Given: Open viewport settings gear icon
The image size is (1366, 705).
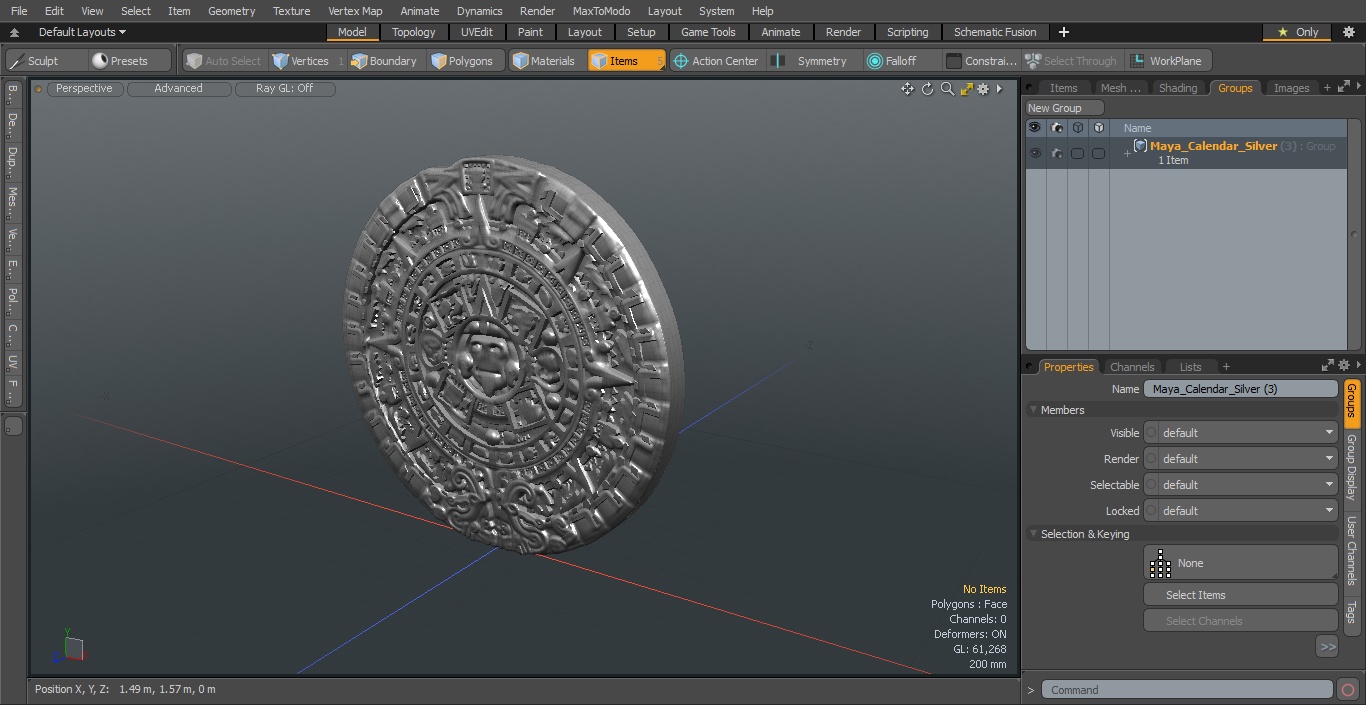Looking at the screenshot, I should pyautogui.click(x=983, y=89).
